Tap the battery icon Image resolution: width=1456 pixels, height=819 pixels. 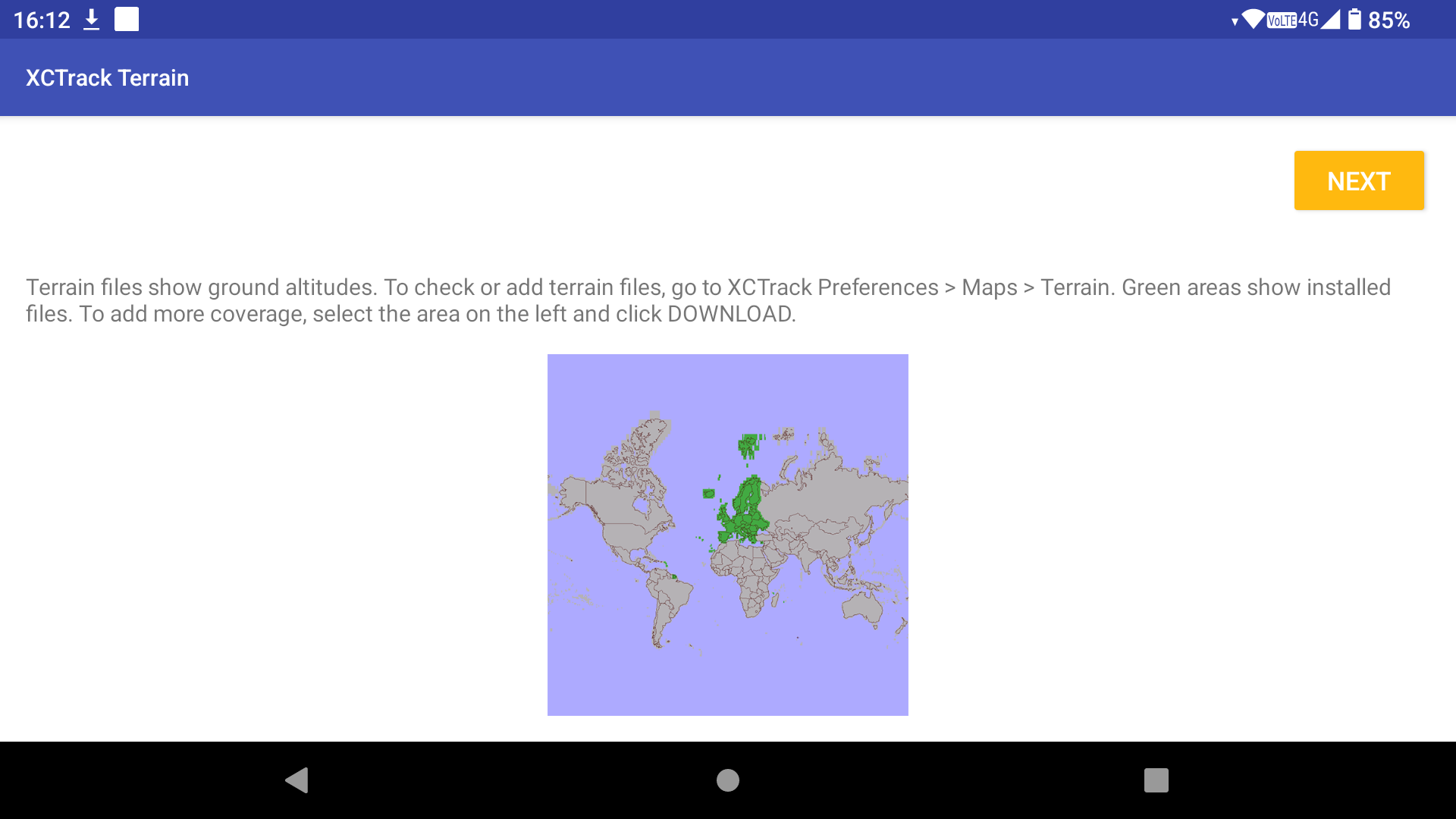1354,20
